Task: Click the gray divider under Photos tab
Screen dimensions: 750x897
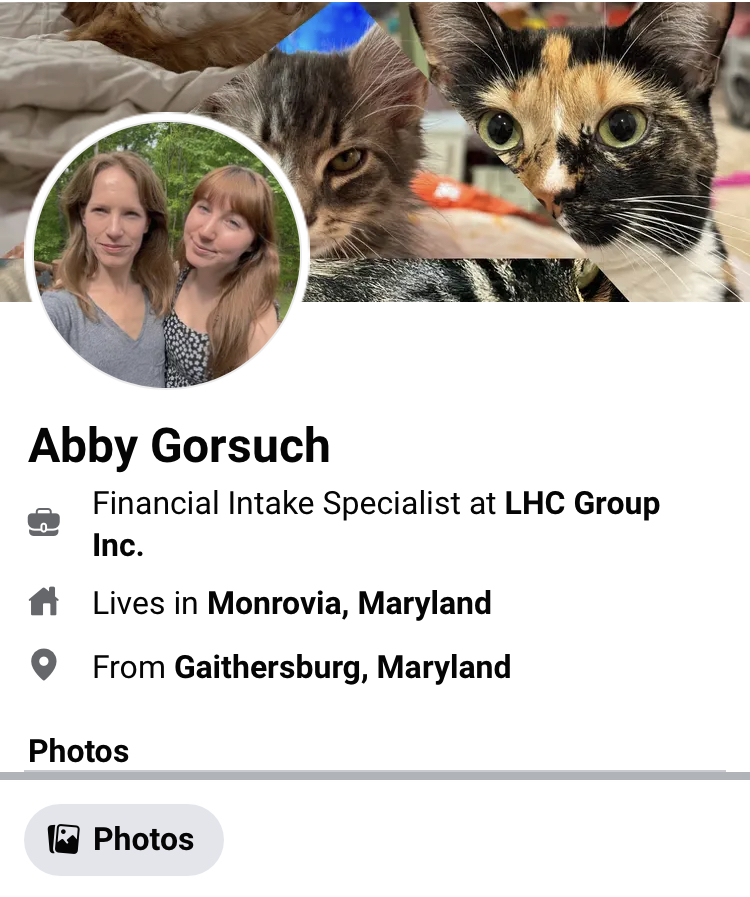Action: coord(375,775)
